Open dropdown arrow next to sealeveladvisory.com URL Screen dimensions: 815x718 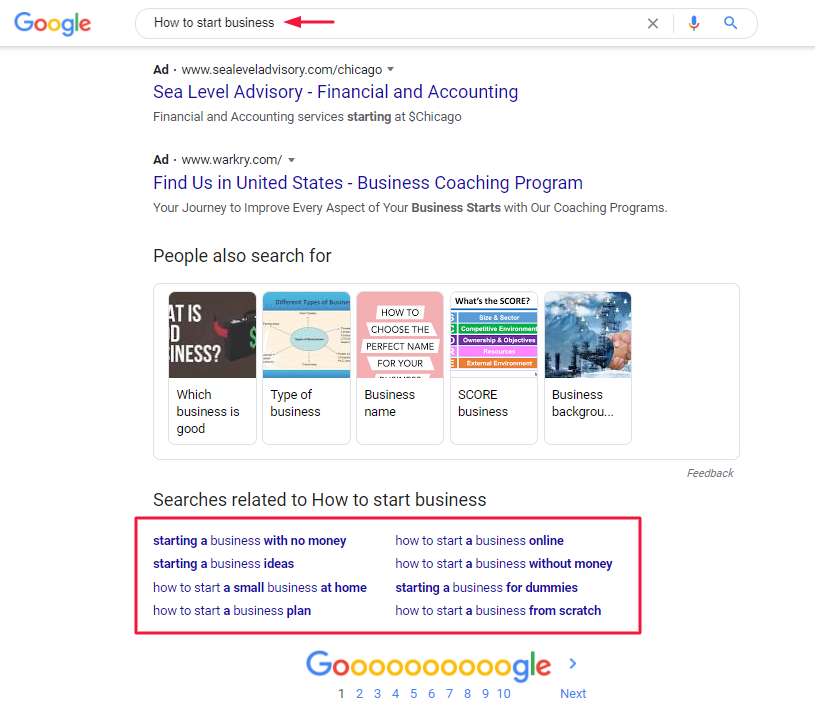(x=391, y=69)
